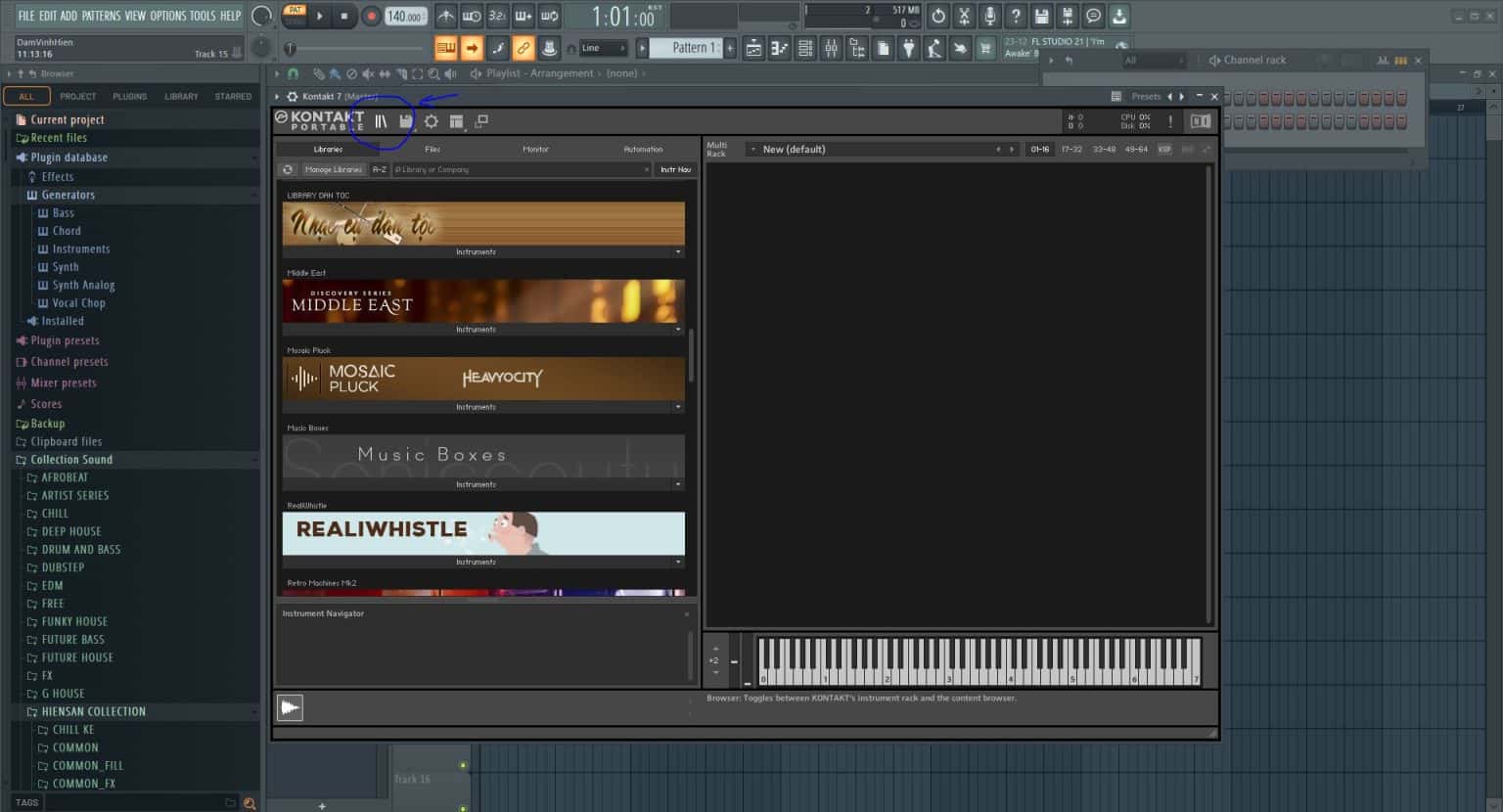Open the Kontakt 7 wrapper settings gear
Screen dimensions: 1503x812
pyautogui.click(x=292, y=96)
